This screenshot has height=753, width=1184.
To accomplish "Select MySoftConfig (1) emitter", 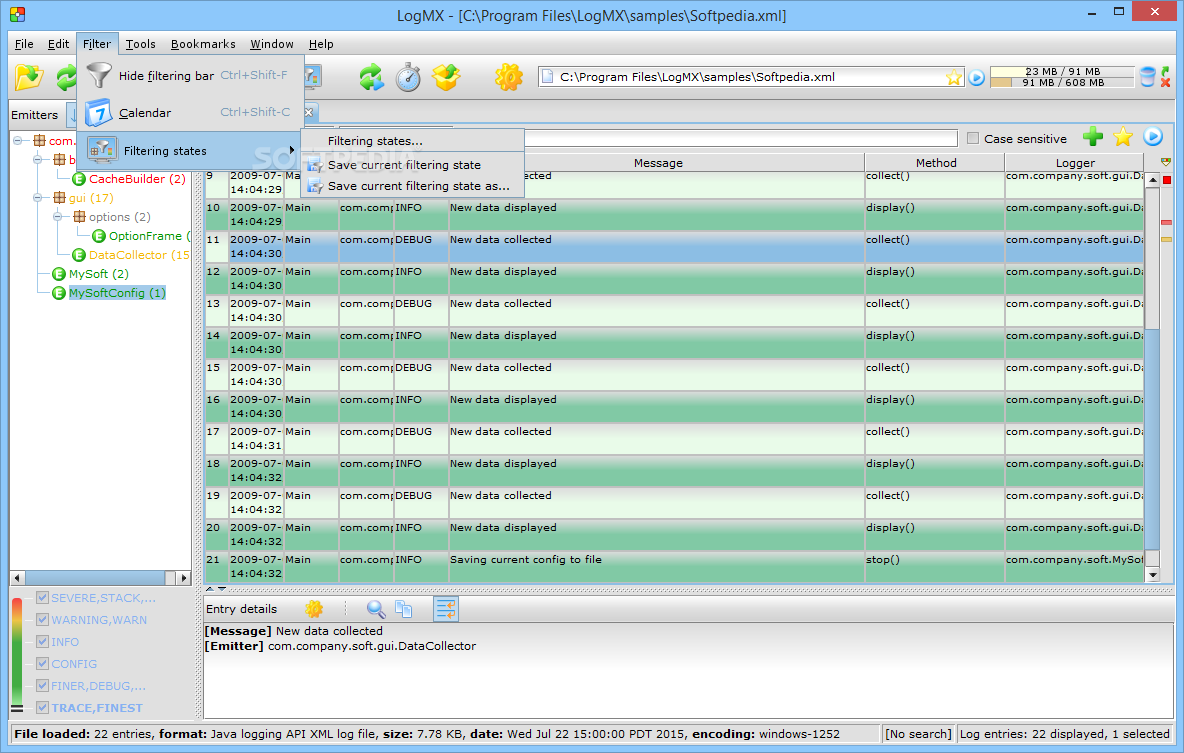I will click(x=117, y=293).
